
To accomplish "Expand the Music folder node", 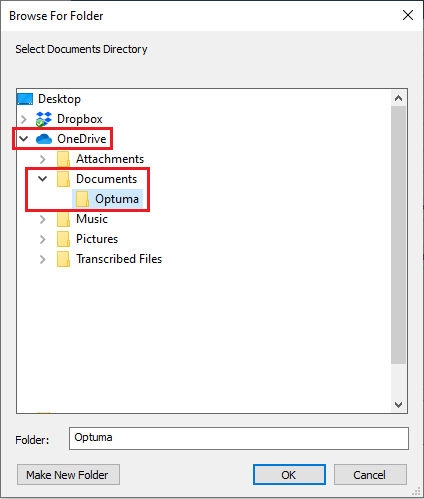I will pyautogui.click(x=43, y=219).
